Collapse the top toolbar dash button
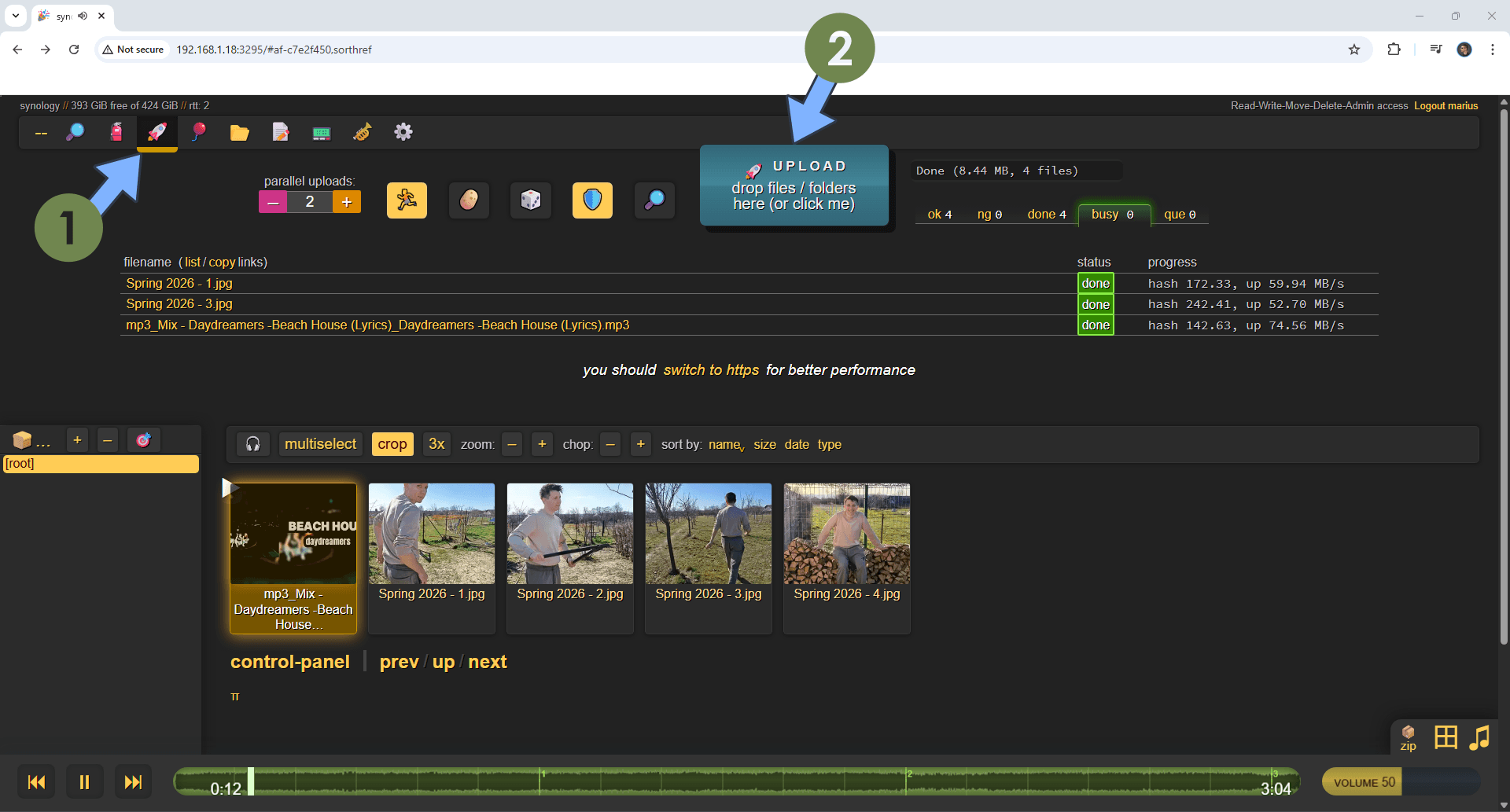 (x=41, y=133)
